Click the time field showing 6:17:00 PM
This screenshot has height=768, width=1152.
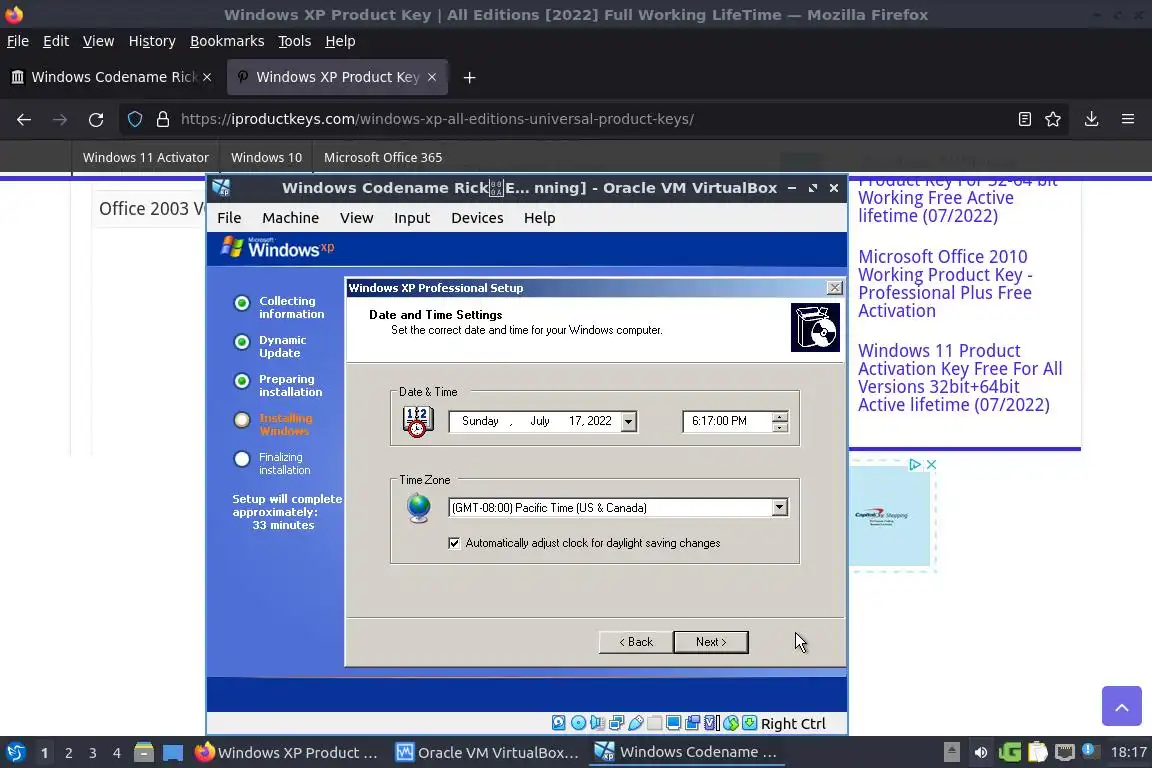(727, 421)
